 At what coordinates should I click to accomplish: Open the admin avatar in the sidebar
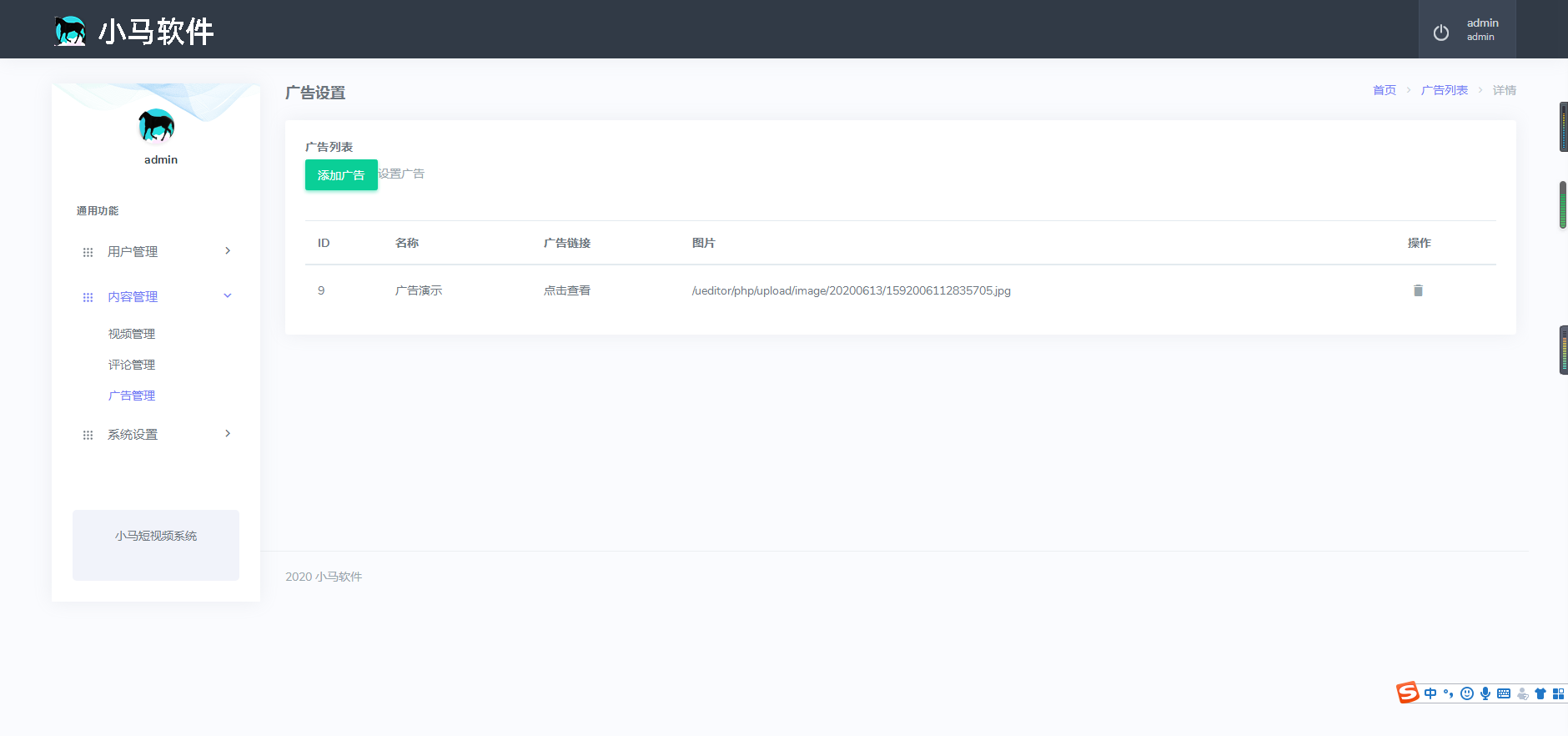tap(157, 126)
